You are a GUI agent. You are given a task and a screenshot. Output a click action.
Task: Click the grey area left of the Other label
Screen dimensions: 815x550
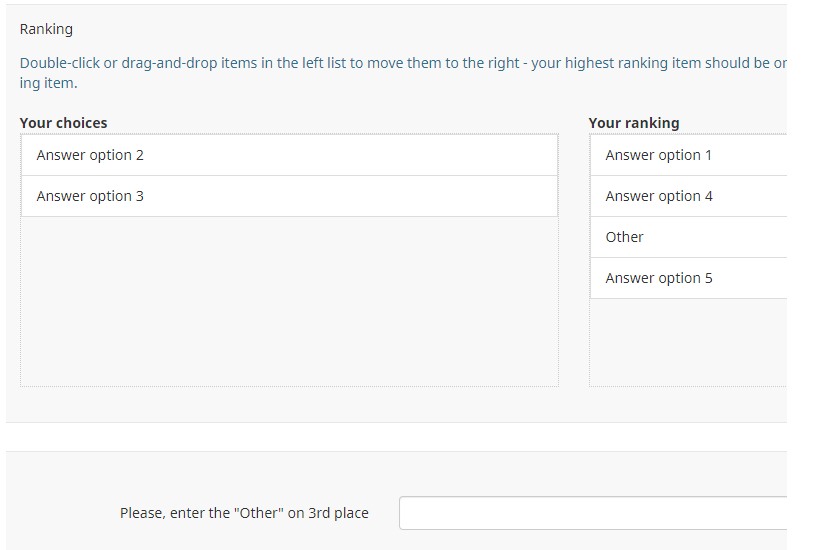[60, 513]
